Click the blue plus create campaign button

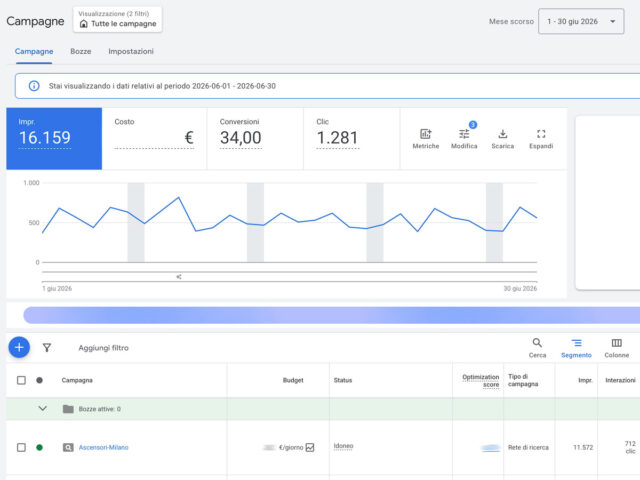19,347
